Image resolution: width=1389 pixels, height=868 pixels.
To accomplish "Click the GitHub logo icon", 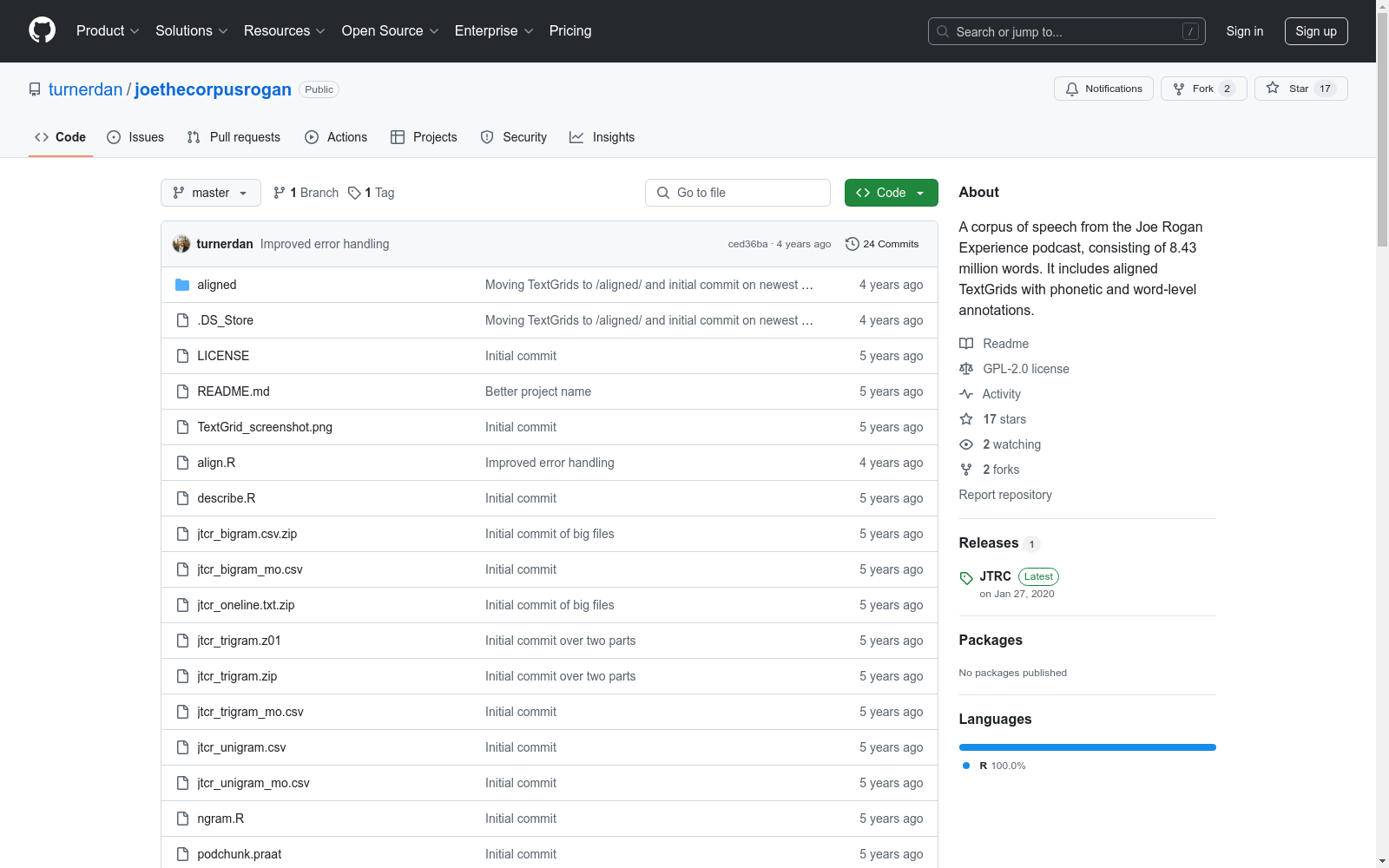I will click(42, 30).
